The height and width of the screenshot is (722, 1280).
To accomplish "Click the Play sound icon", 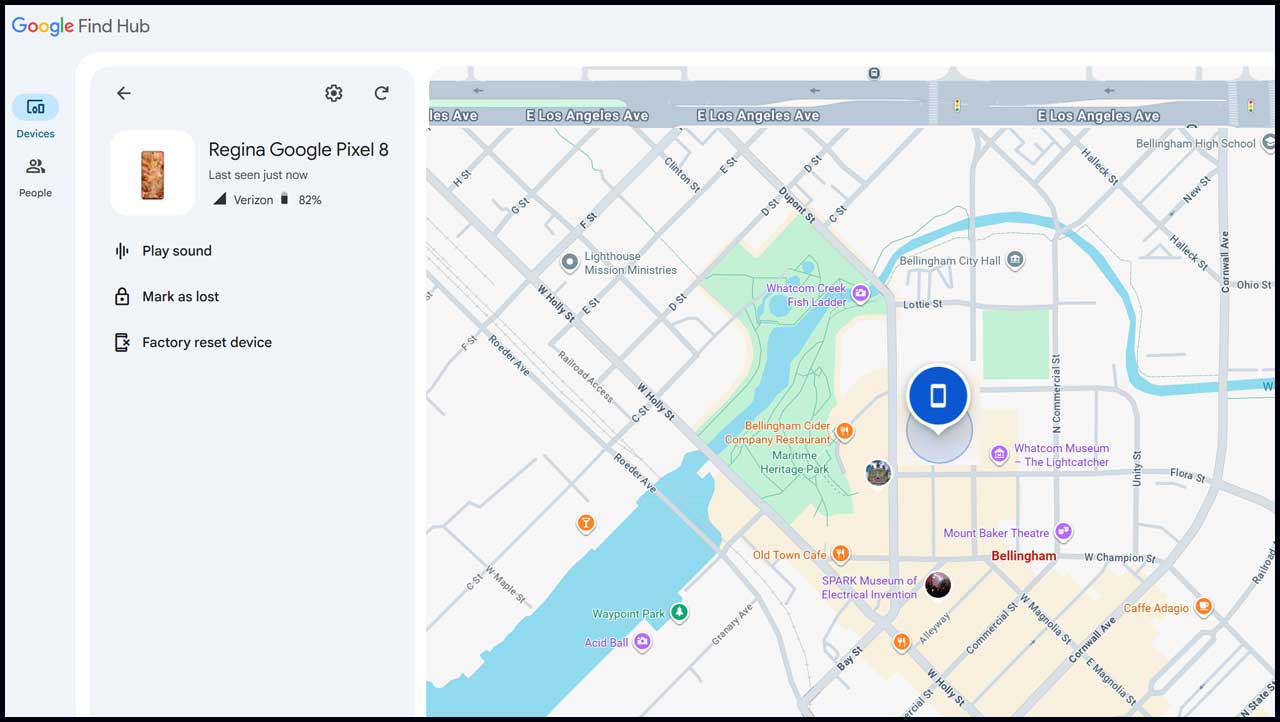I will pyautogui.click(x=121, y=250).
